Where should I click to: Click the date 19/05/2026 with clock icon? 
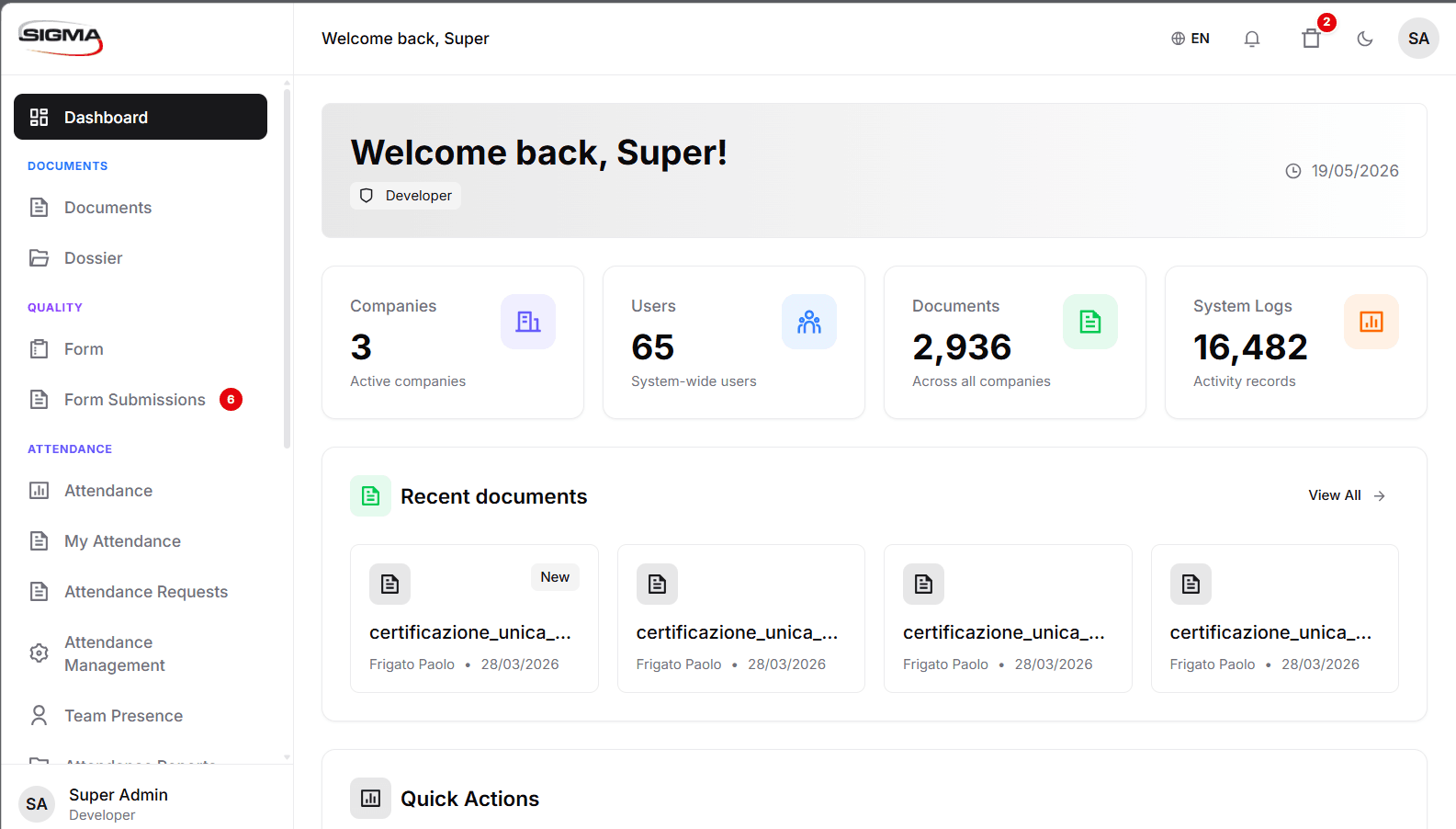click(x=1342, y=171)
